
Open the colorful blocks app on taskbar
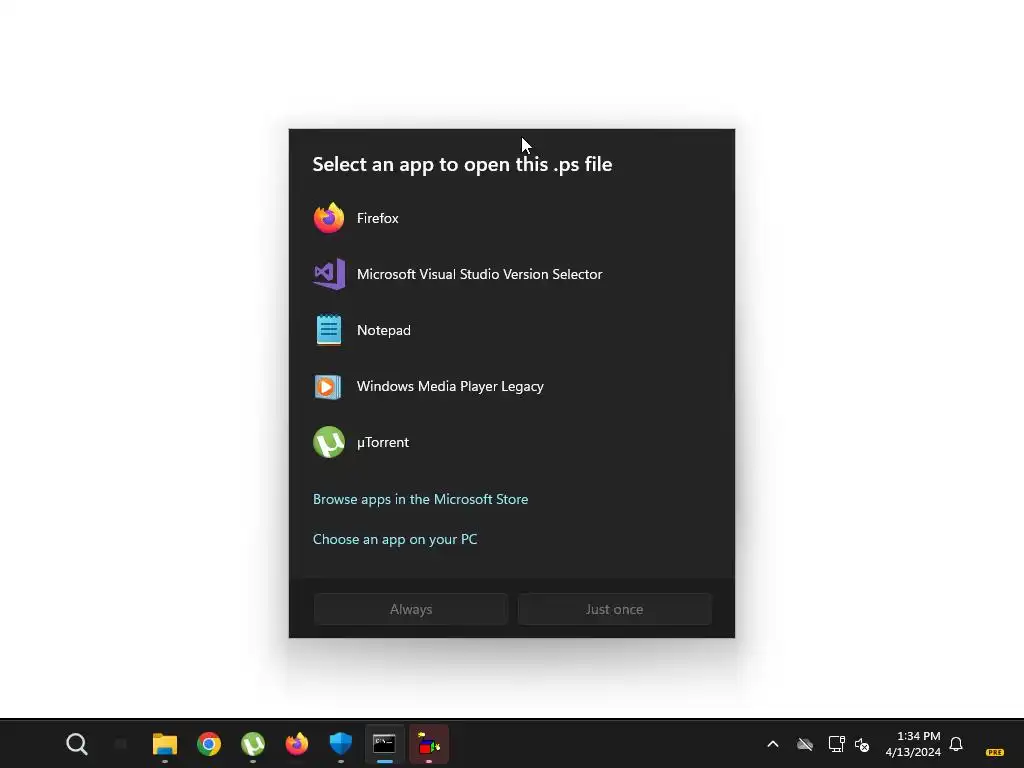(428, 744)
